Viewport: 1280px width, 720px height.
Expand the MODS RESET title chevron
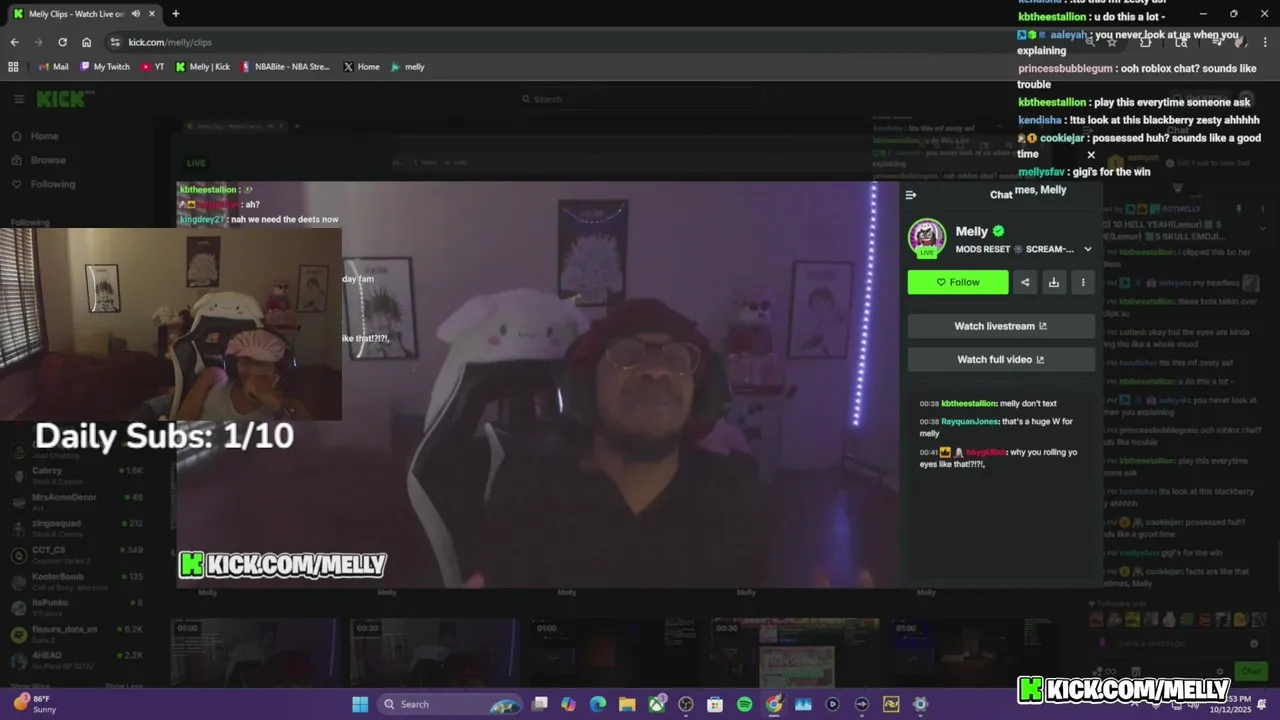1088,249
